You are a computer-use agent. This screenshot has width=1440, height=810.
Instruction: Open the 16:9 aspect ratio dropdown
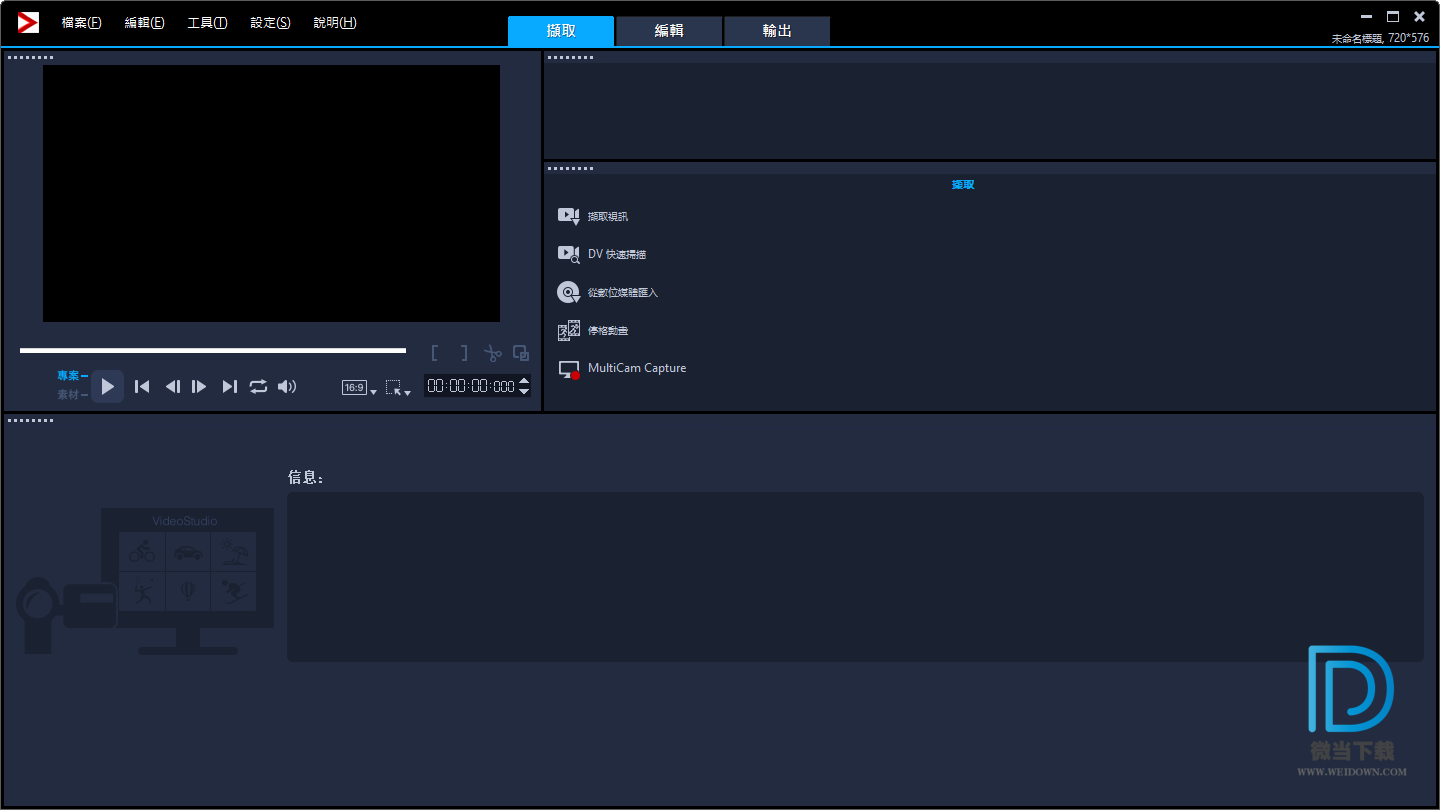pos(360,388)
